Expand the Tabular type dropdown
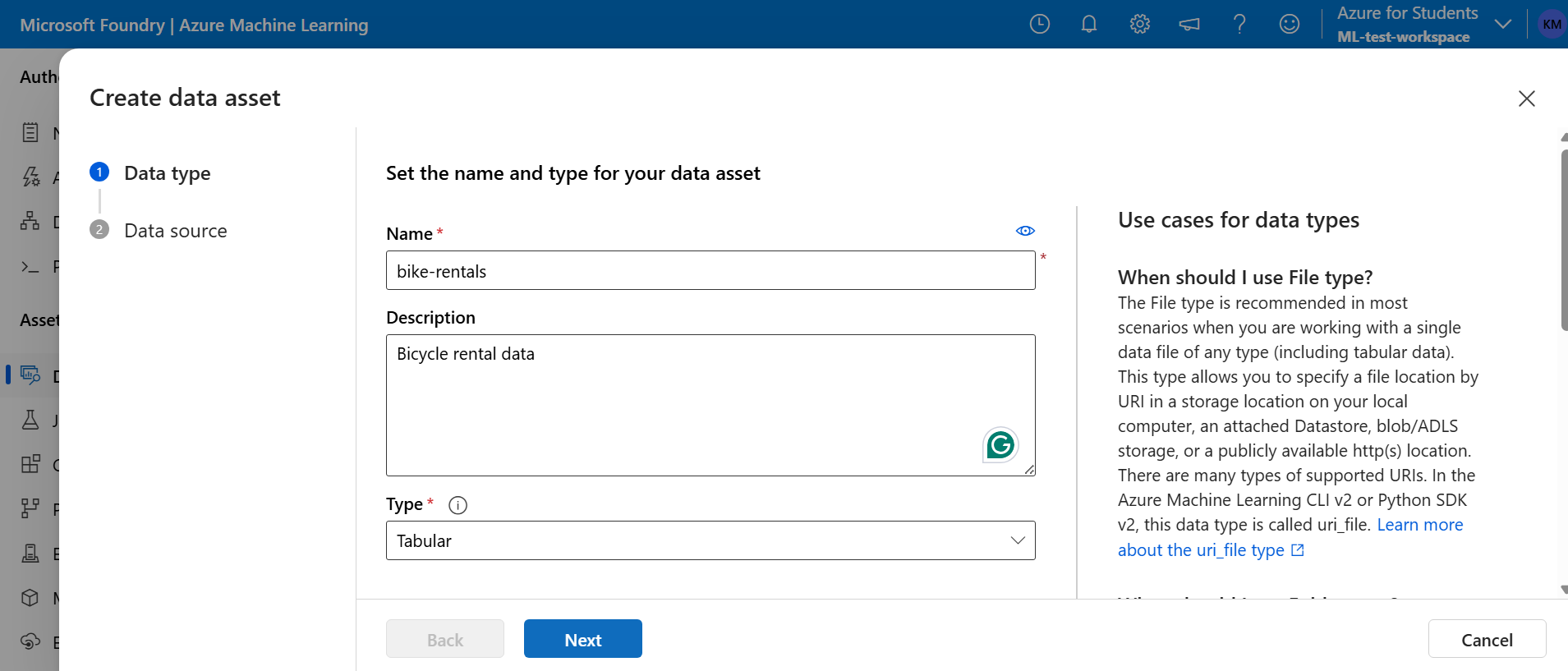1568x671 pixels. [x=710, y=540]
